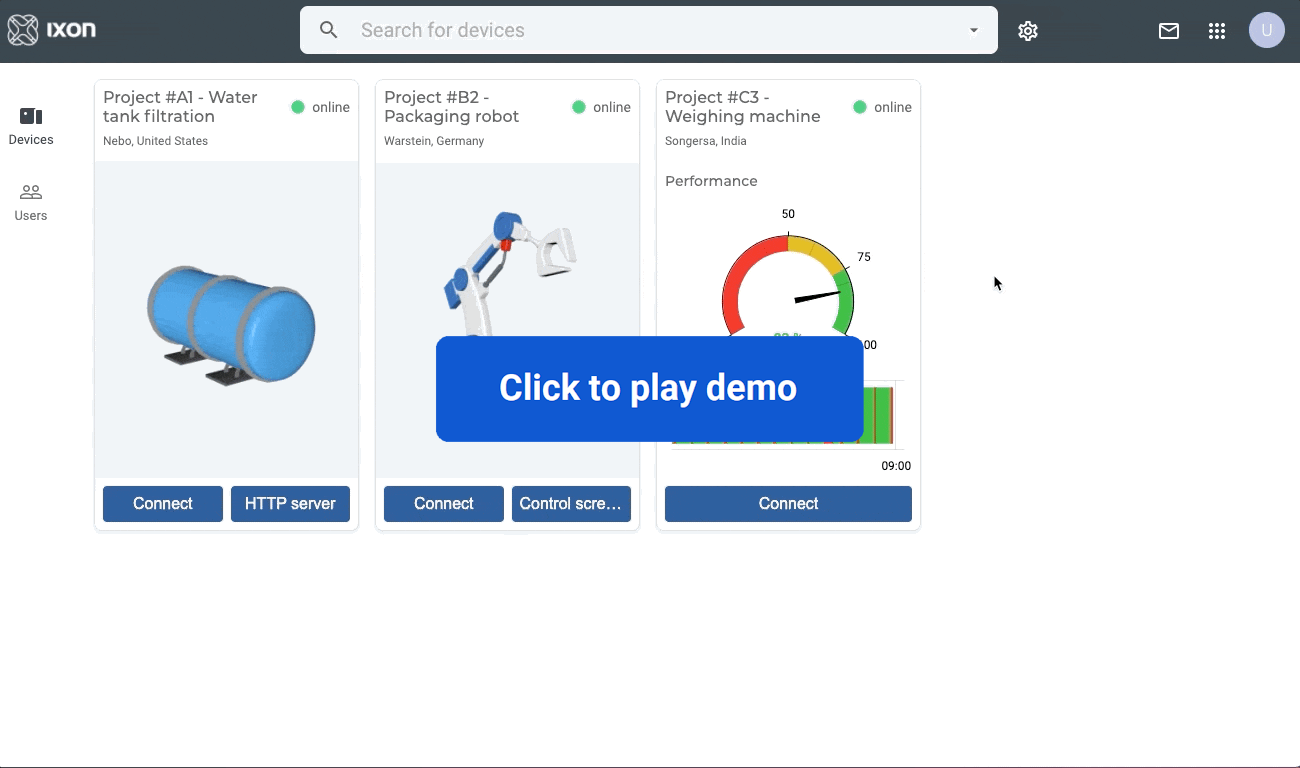The image size is (1300, 768).
Task: Open HTTP server for Project A1
Action: (290, 503)
